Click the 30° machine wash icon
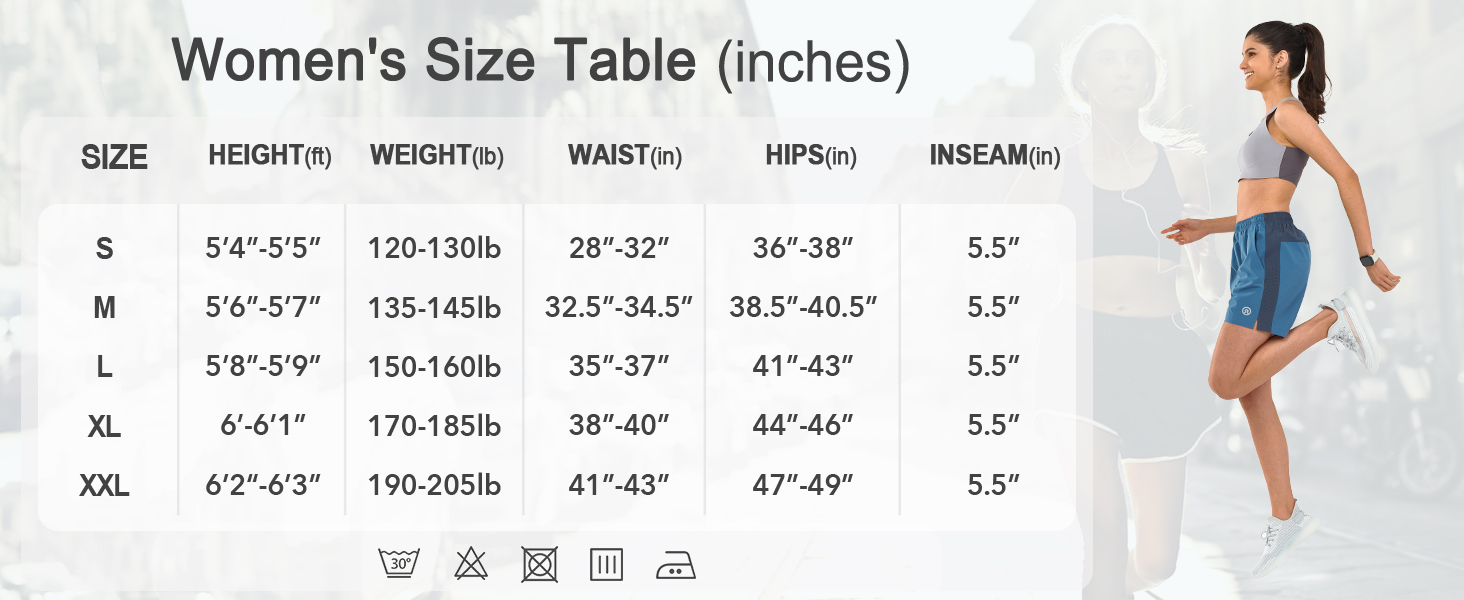The image size is (1464, 600). point(399,564)
